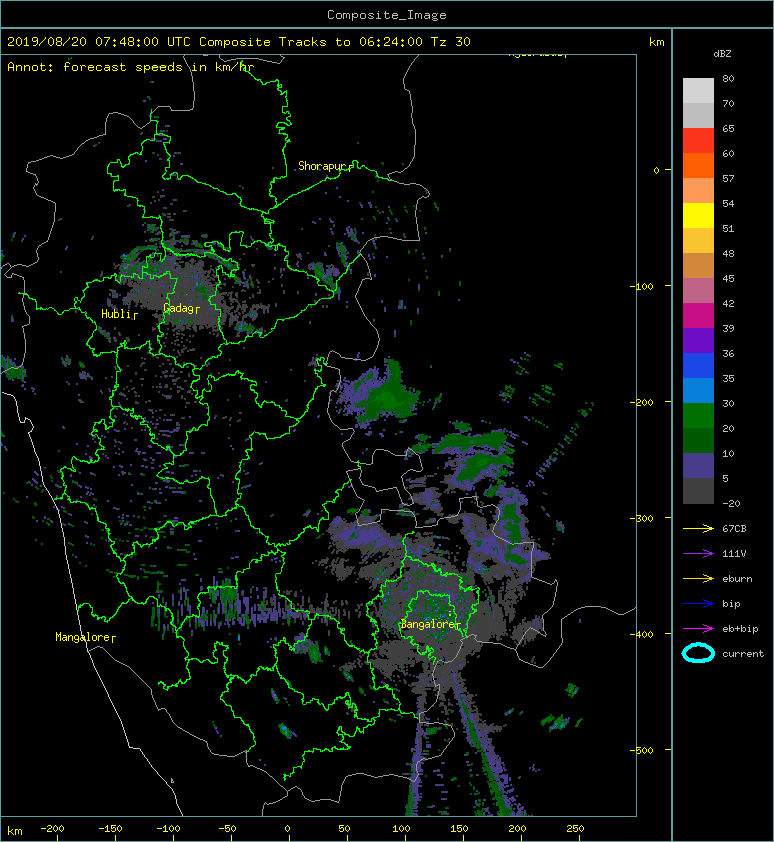Click the eb+bip legend label
Viewport: 774px width, 842px height.
pos(740,629)
